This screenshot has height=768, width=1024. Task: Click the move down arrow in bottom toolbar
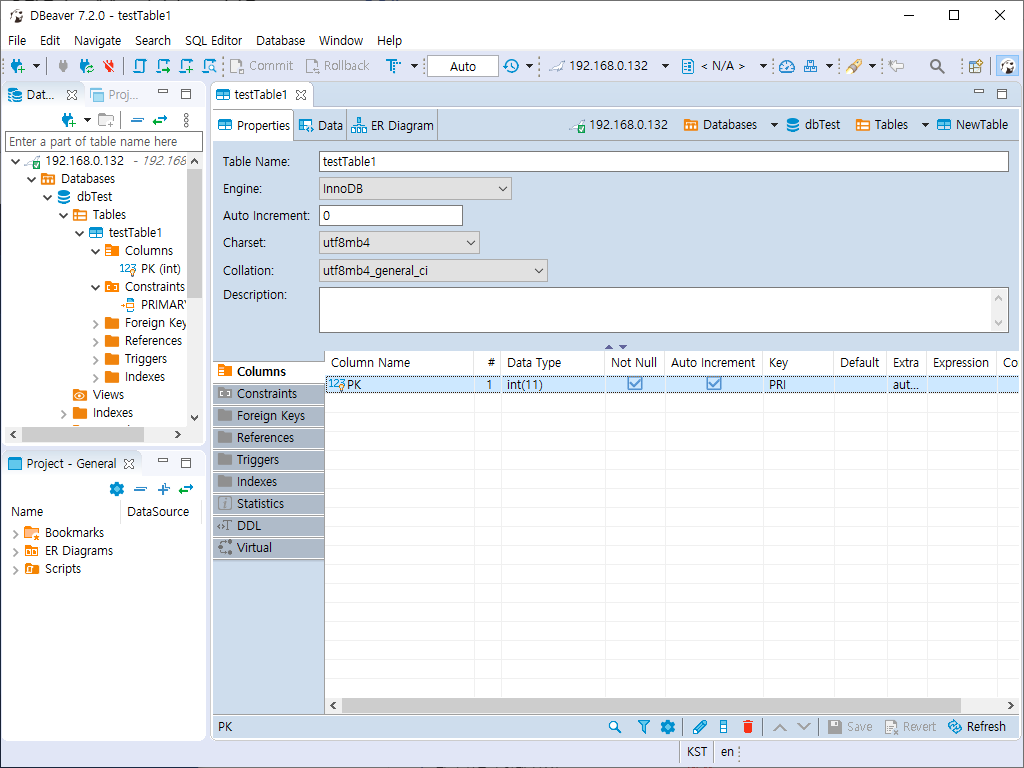point(804,727)
